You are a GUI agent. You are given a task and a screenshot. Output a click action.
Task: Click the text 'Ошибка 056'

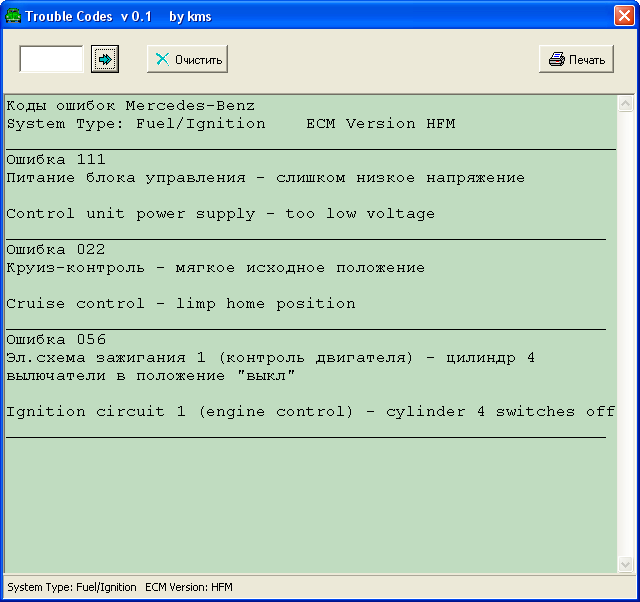56,340
